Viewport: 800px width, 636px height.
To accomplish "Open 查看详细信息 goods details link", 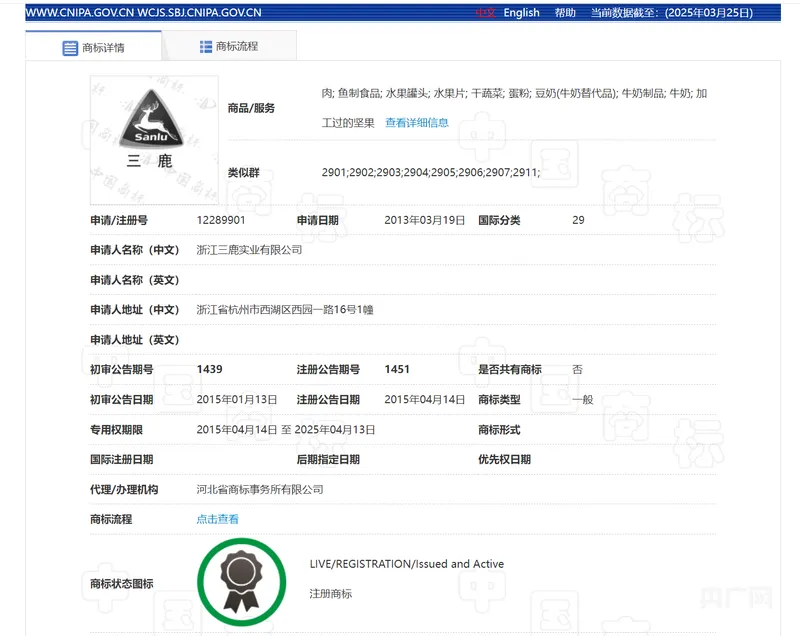I will coord(416,122).
